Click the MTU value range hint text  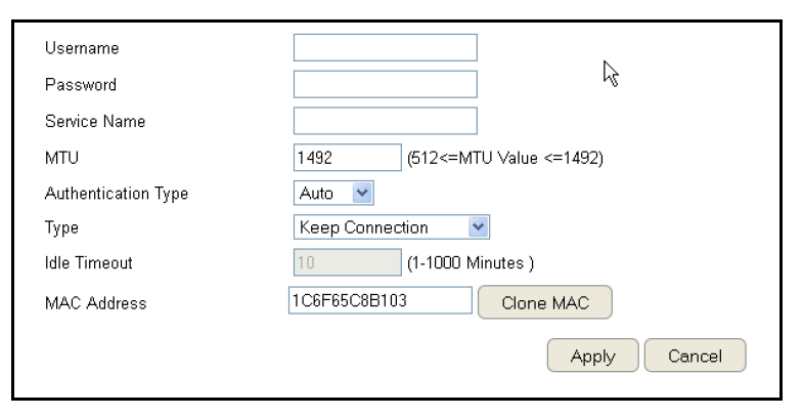504,158
